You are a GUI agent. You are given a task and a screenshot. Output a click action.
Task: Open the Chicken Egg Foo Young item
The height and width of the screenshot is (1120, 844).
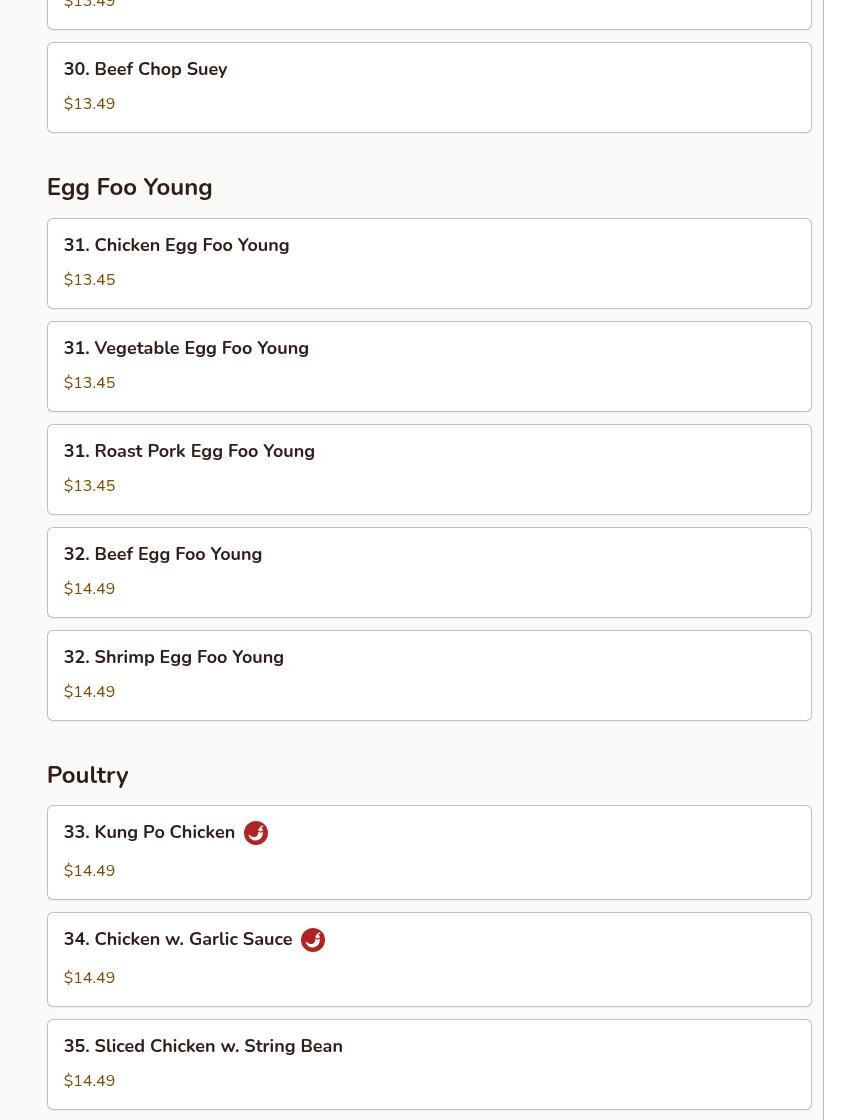coord(429,263)
